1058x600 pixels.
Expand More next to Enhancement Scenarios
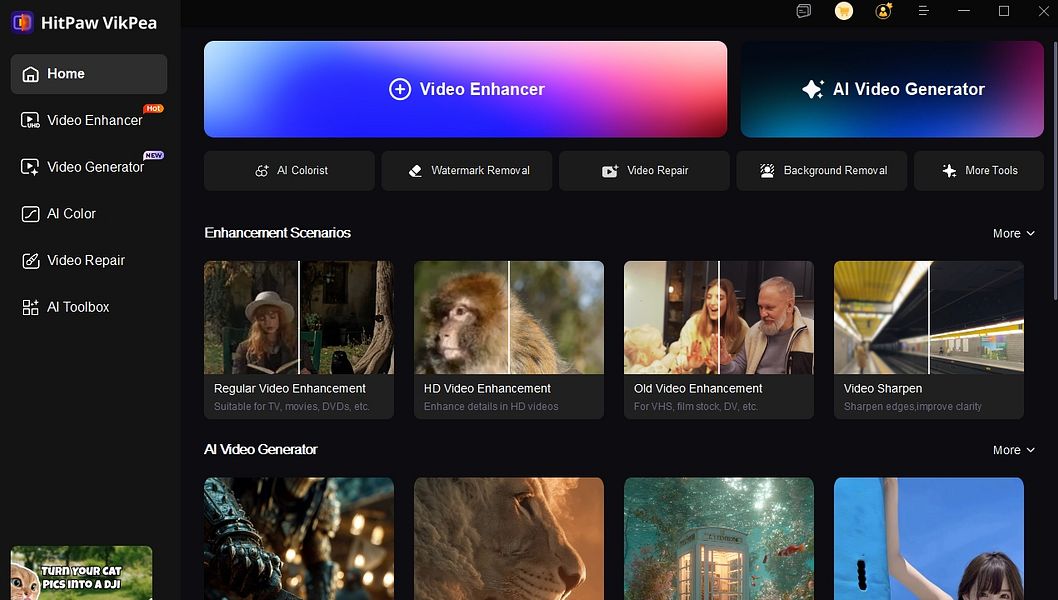pyautogui.click(x=1013, y=234)
